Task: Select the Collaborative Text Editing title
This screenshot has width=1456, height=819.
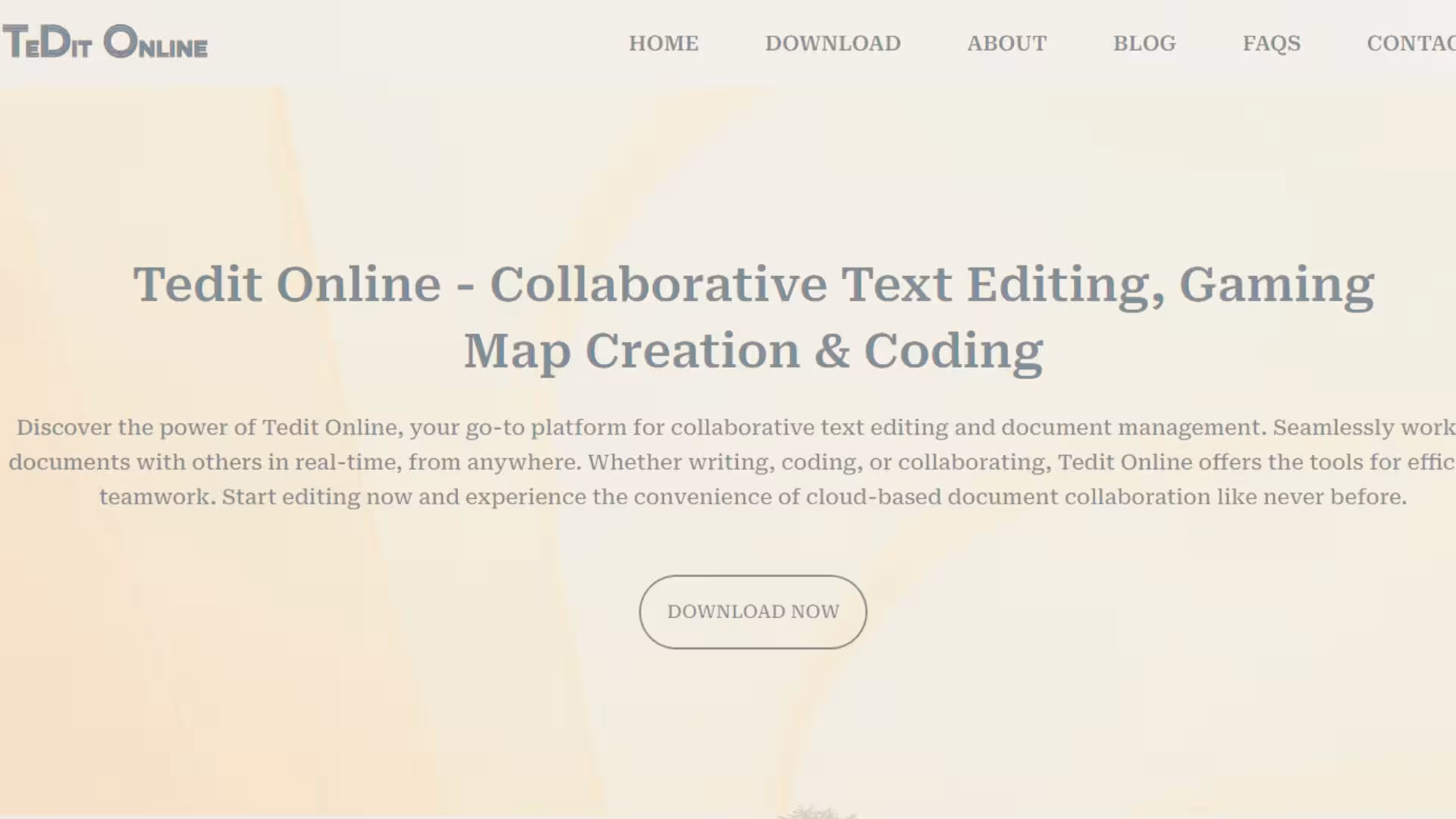Action: (752, 317)
